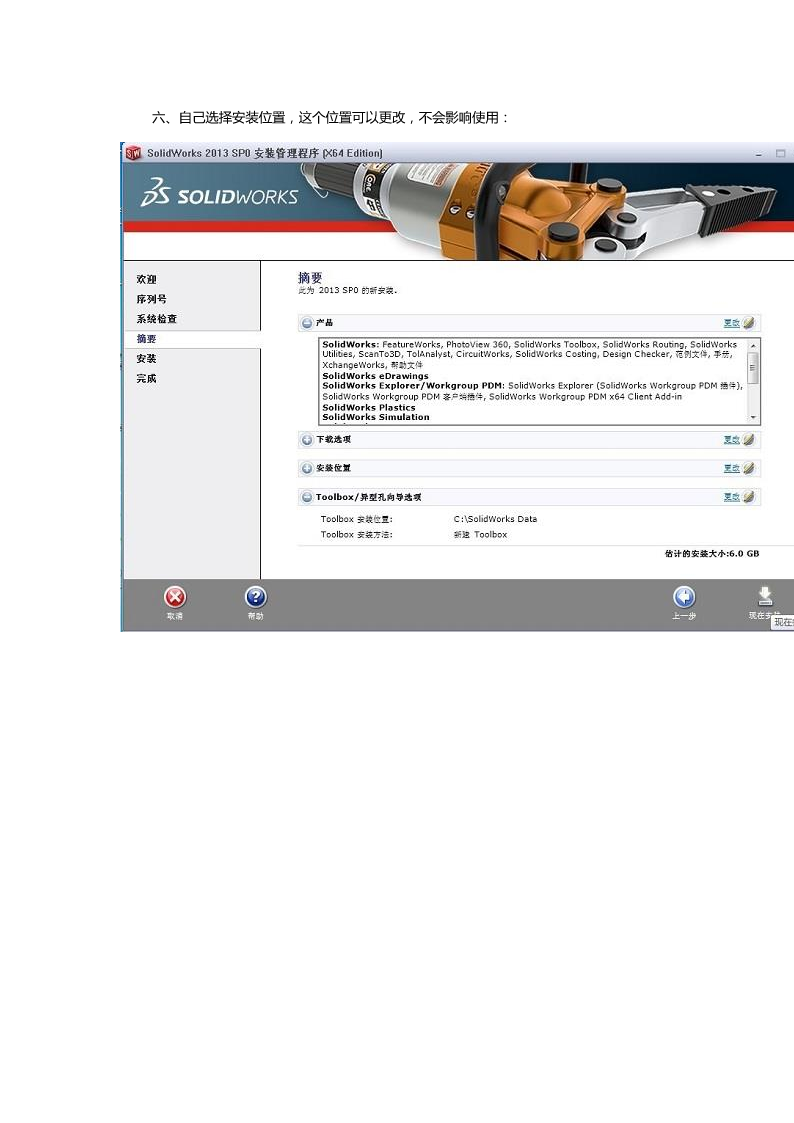Click 更改 link for 下载选项
The height and width of the screenshot is (1123, 794).
click(x=732, y=440)
